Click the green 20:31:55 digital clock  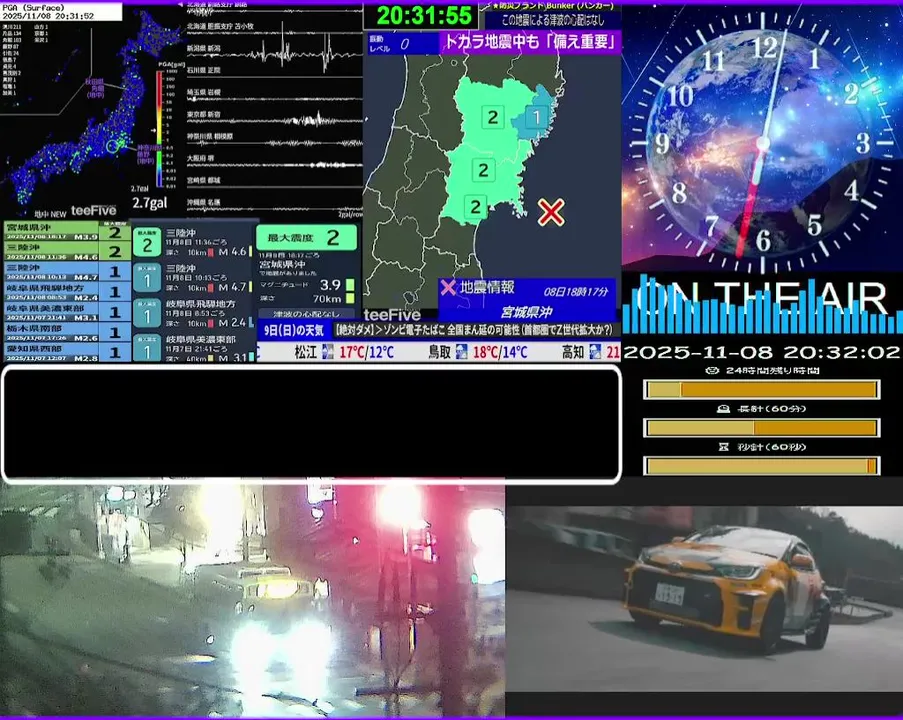pyautogui.click(x=424, y=15)
